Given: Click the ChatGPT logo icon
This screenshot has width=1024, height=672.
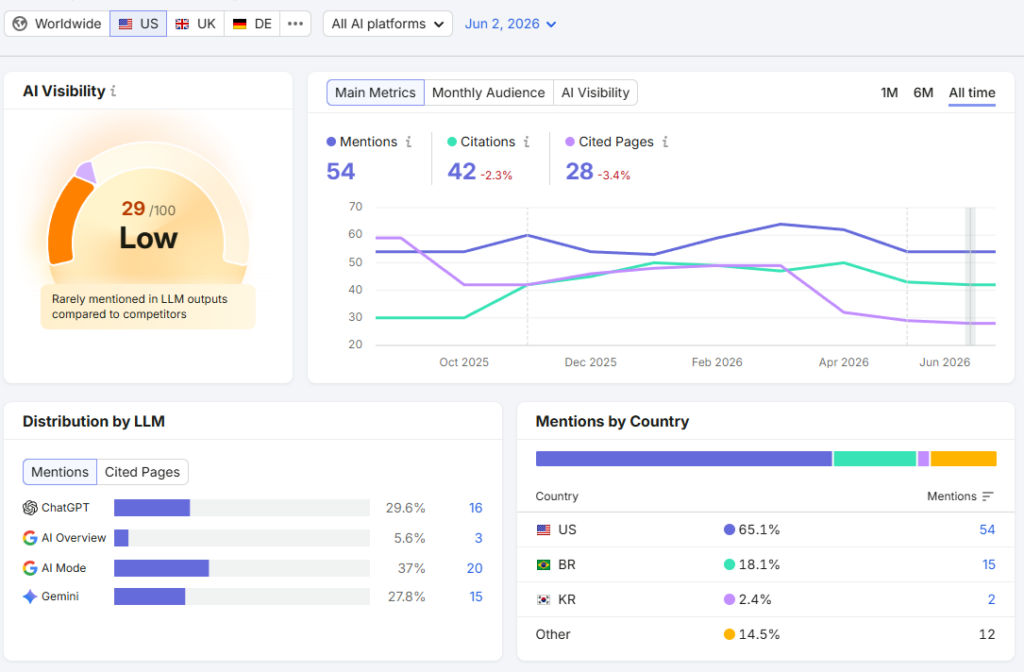Looking at the screenshot, I should [x=30, y=507].
